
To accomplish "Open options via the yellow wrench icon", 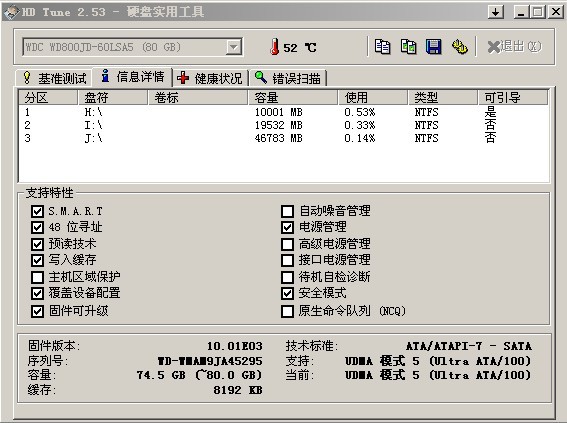I will point(460,47).
